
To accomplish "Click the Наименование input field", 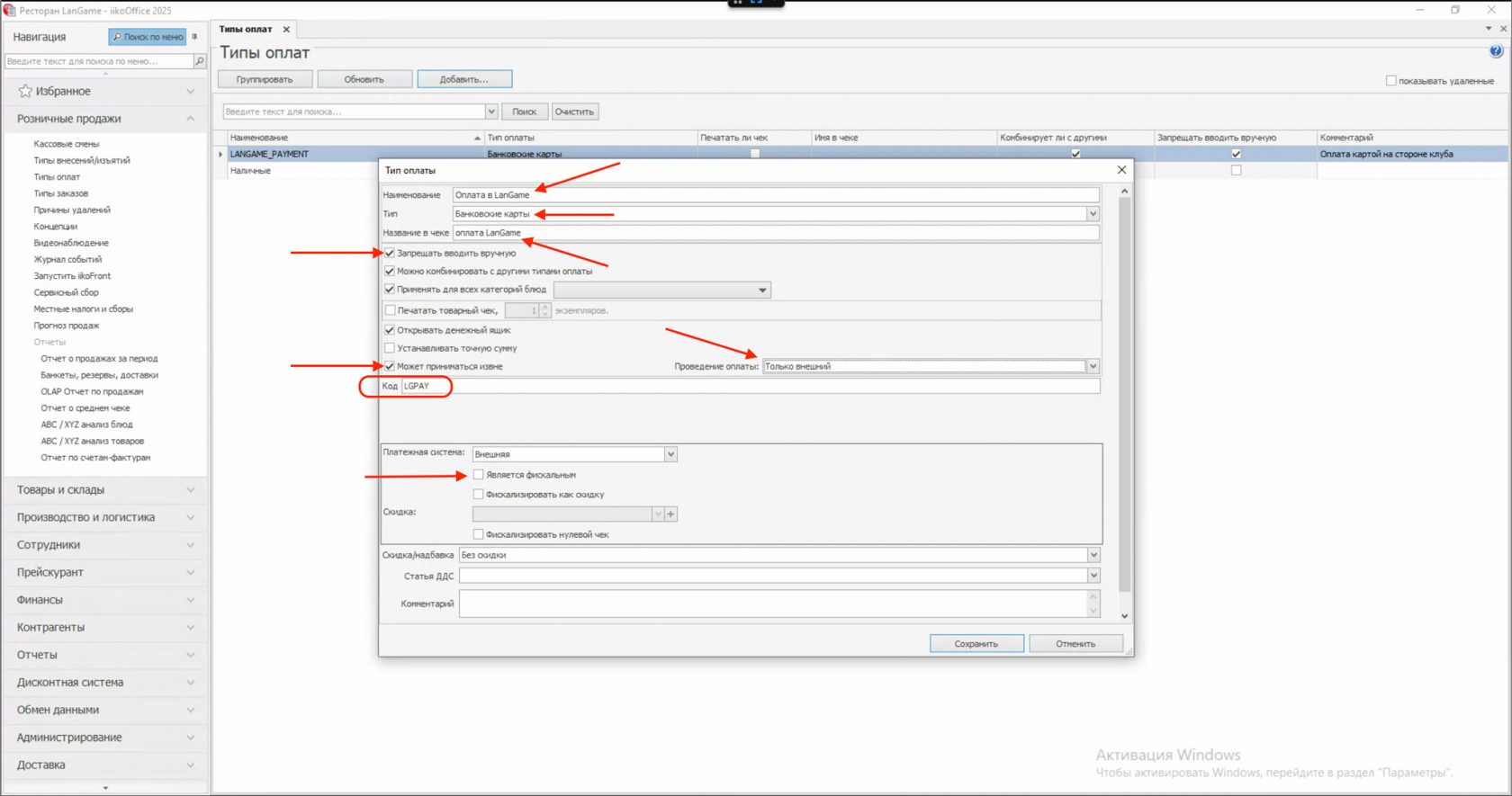I will [776, 194].
